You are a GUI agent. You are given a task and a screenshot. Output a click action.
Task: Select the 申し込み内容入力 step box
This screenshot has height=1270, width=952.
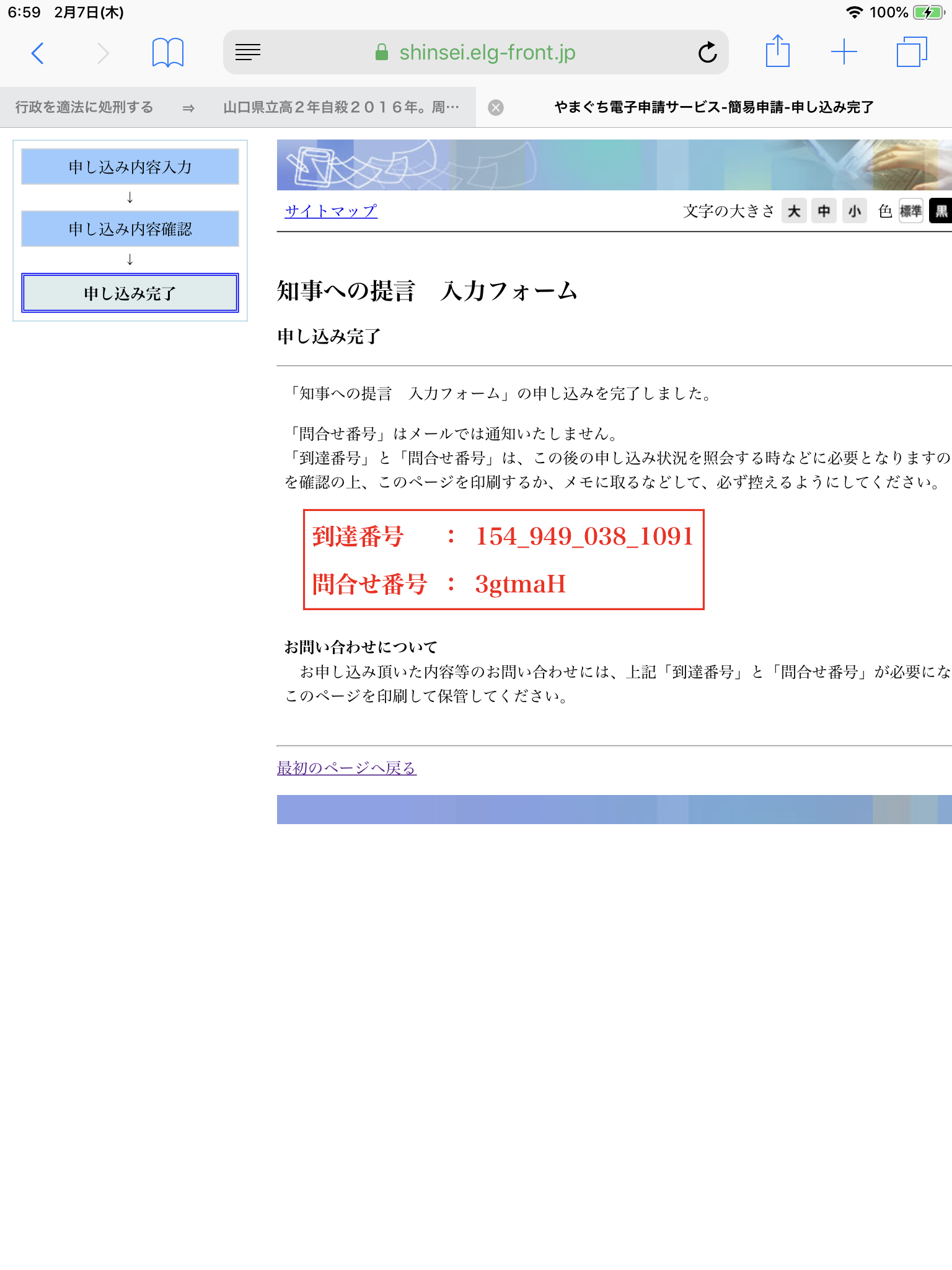pos(130,167)
